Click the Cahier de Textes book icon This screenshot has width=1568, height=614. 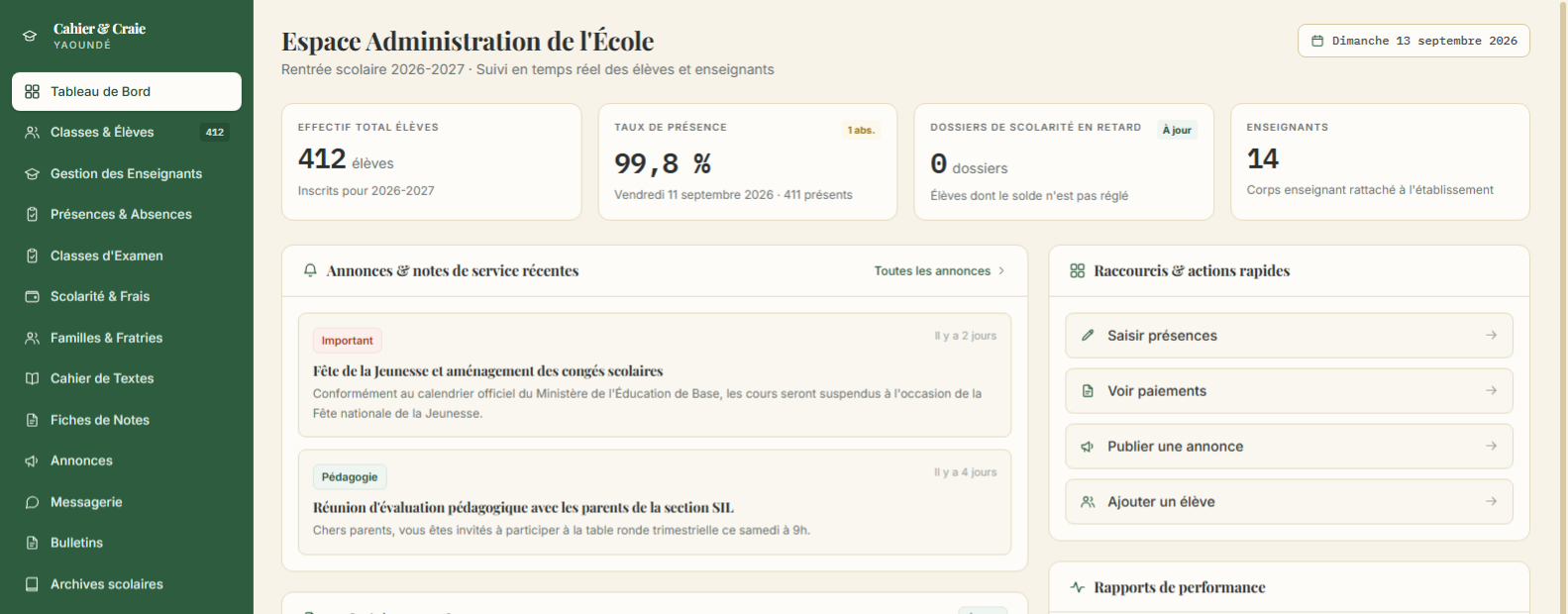[32, 379]
